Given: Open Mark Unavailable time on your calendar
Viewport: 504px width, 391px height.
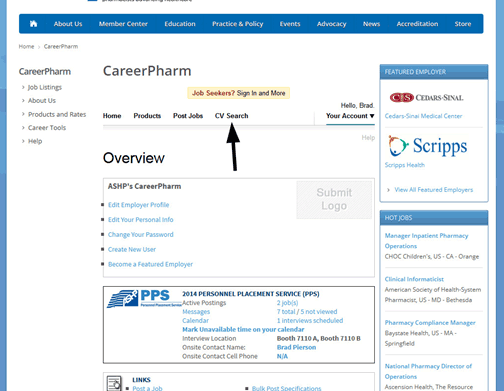Looking at the screenshot, I should click(243, 329).
